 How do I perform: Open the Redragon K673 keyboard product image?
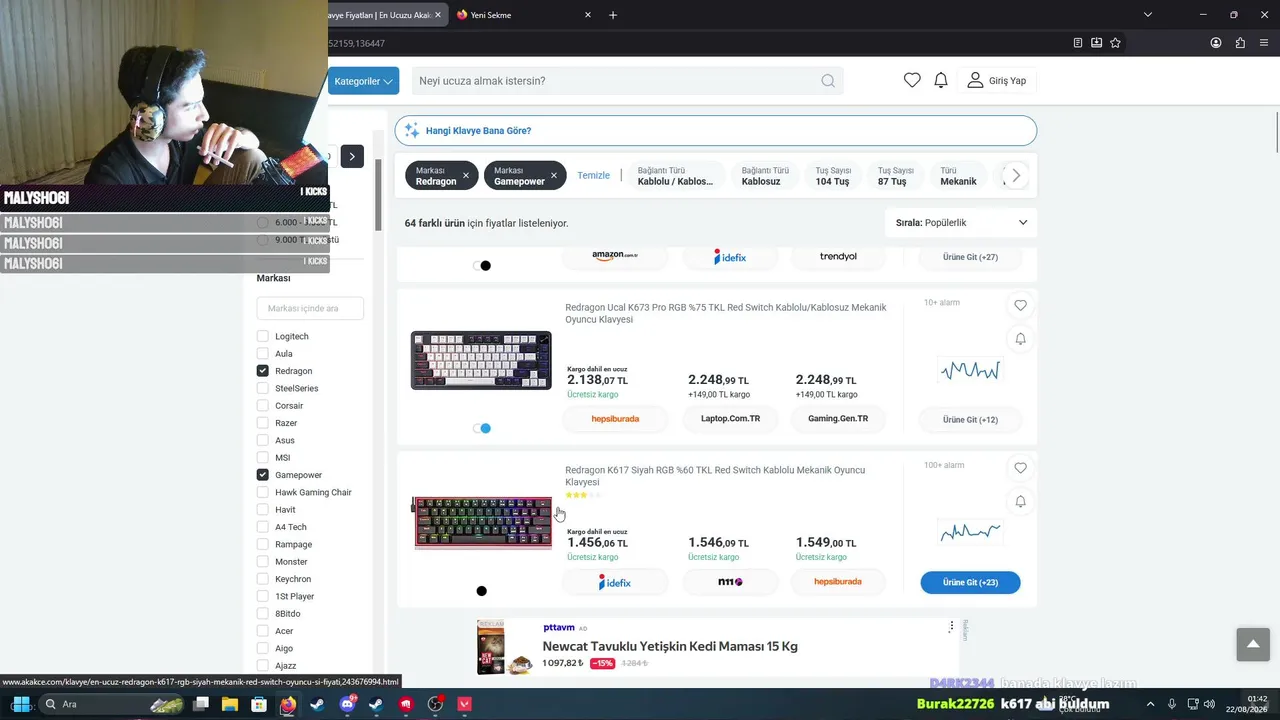point(481,360)
